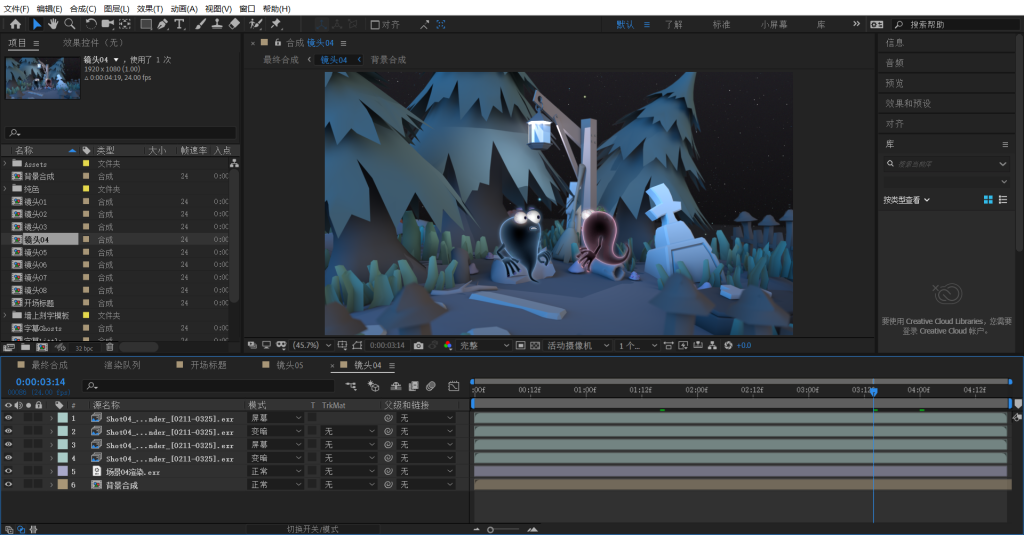Screen dimensions: 1024x535
Task: Click the 最终合成 breadcrumb in viewer
Action: pyautogui.click(x=280, y=59)
